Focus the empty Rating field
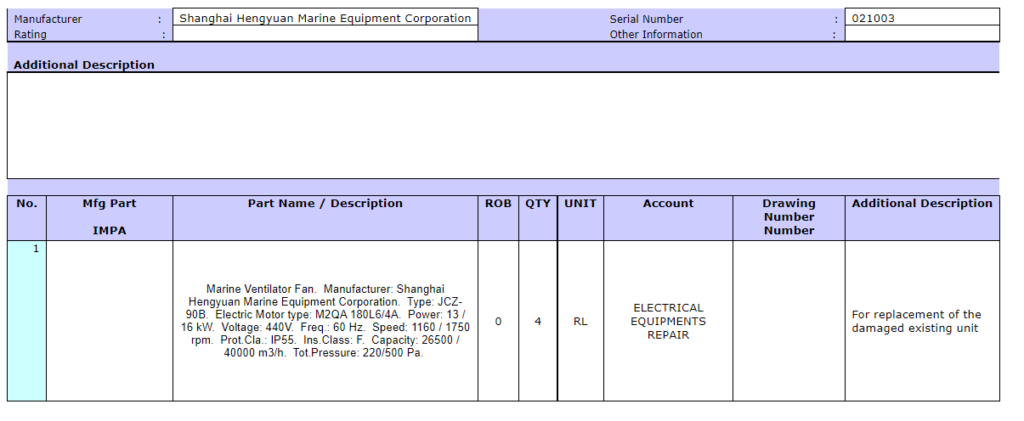Viewport: 1024px width, 421px height. point(325,34)
